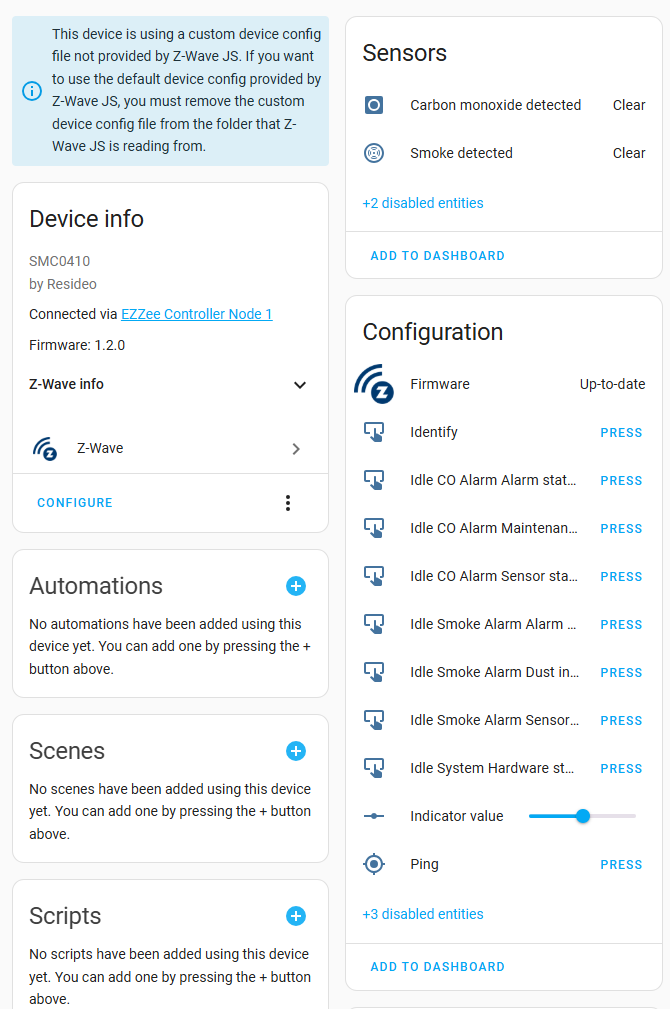Click the CONFIGURE button in Device info
Screen dimensions: 670x1009
75,503
